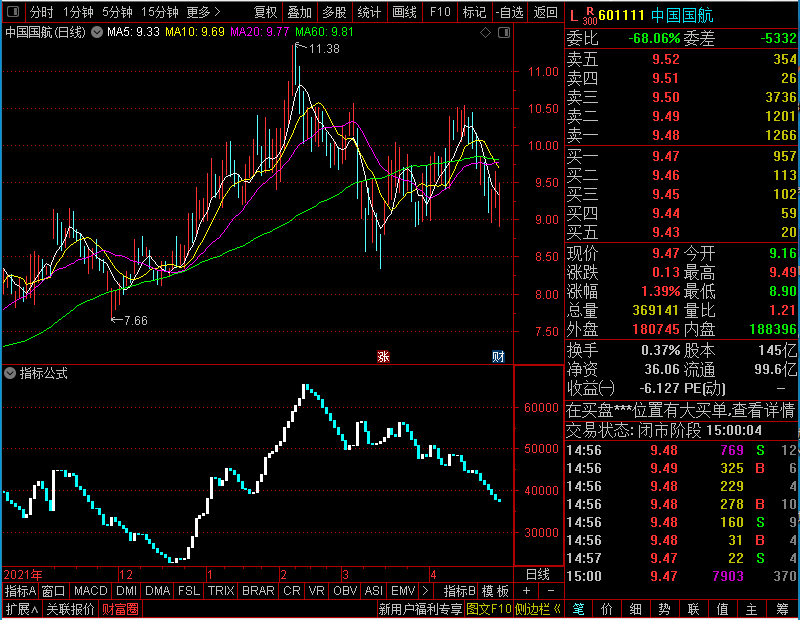Open the F10 company info
Image resolution: width=800 pixels, height=620 pixels.
(440, 12)
